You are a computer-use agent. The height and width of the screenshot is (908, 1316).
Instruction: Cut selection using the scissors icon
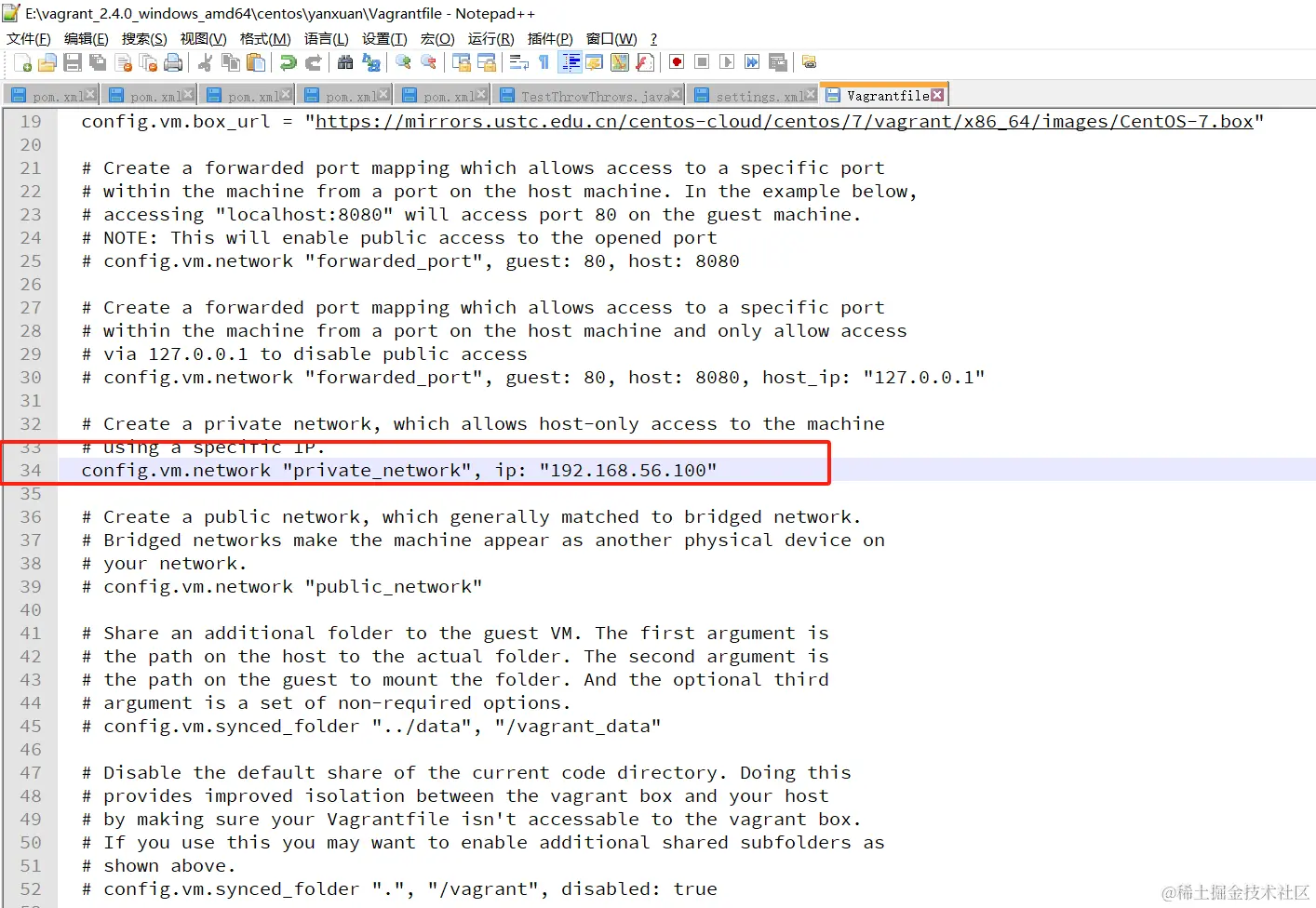point(206,62)
